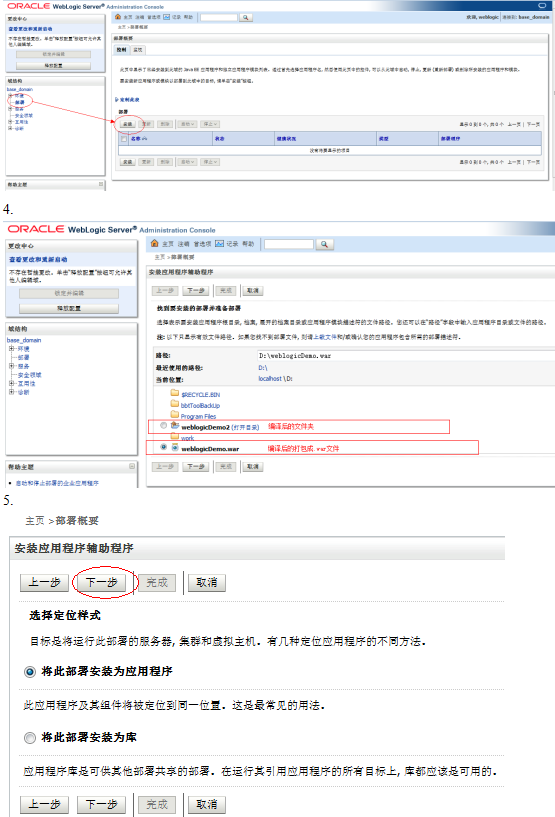This screenshot has height=817, width=555.
Task: Click 锁定并编辑 on the path selection page
Action: [69, 293]
